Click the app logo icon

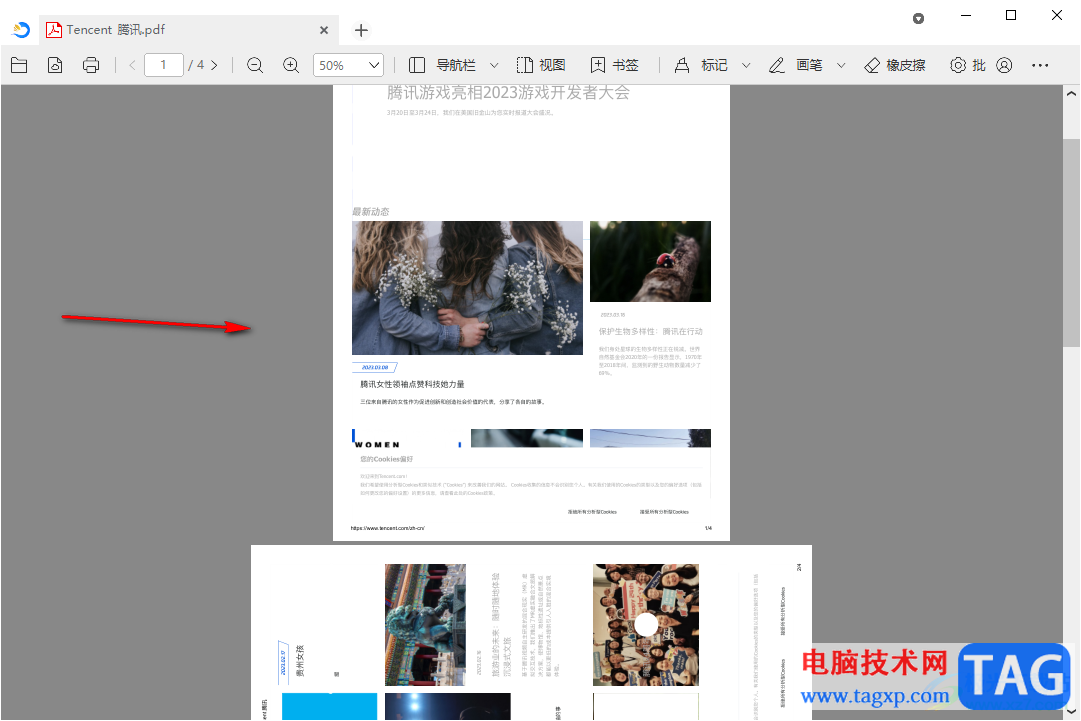21,30
